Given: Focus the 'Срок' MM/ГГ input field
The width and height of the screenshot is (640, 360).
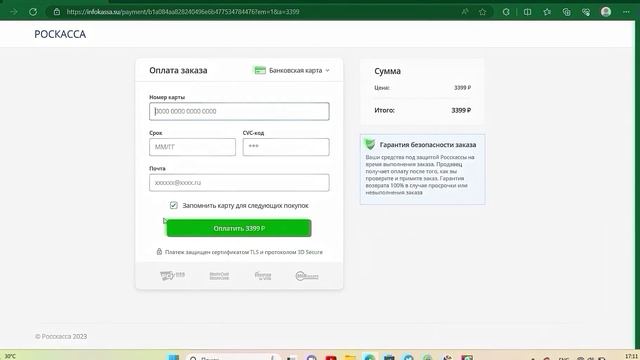Looking at the screenshot, I should [x=192, y=147].
